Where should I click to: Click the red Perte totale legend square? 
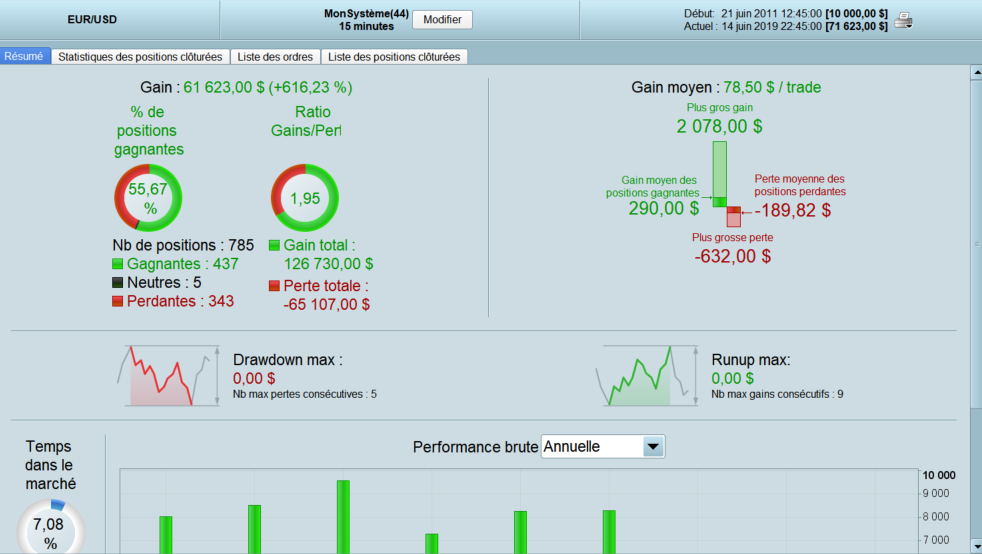click(x=274, y=286)
